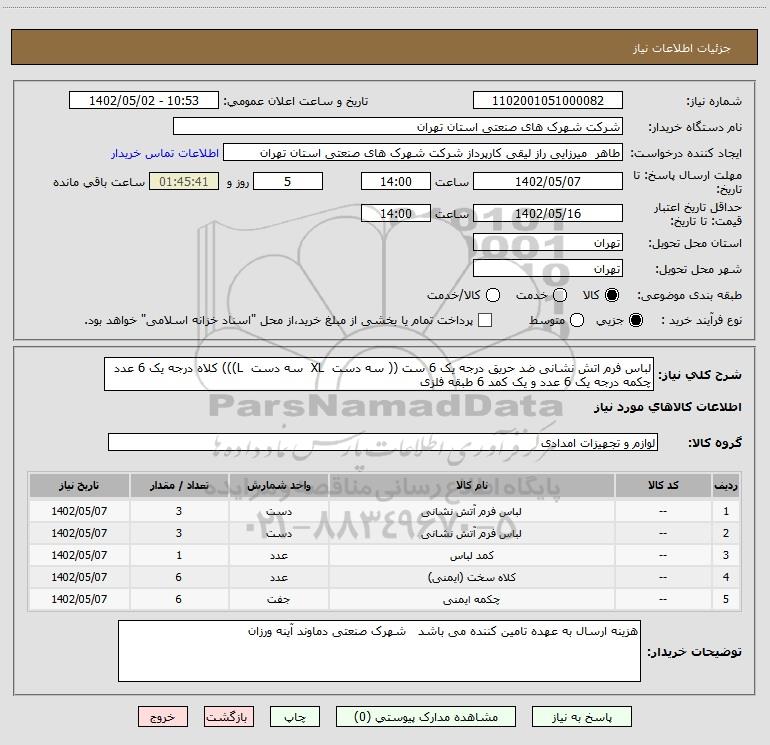Screen dimensions: 770x745
Task: Click the buyer notes text area
Action: (379, 651)
